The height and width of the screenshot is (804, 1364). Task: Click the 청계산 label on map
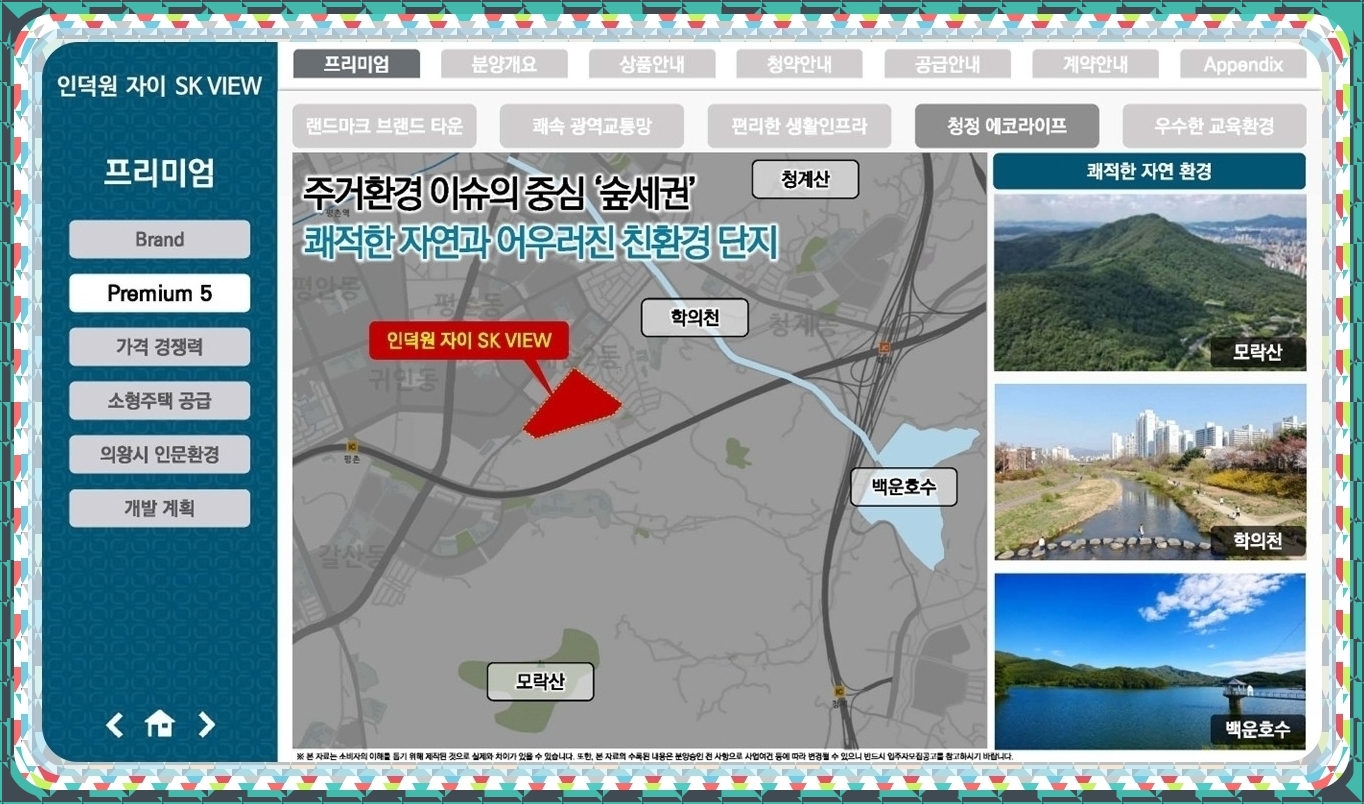coord(805,179)
